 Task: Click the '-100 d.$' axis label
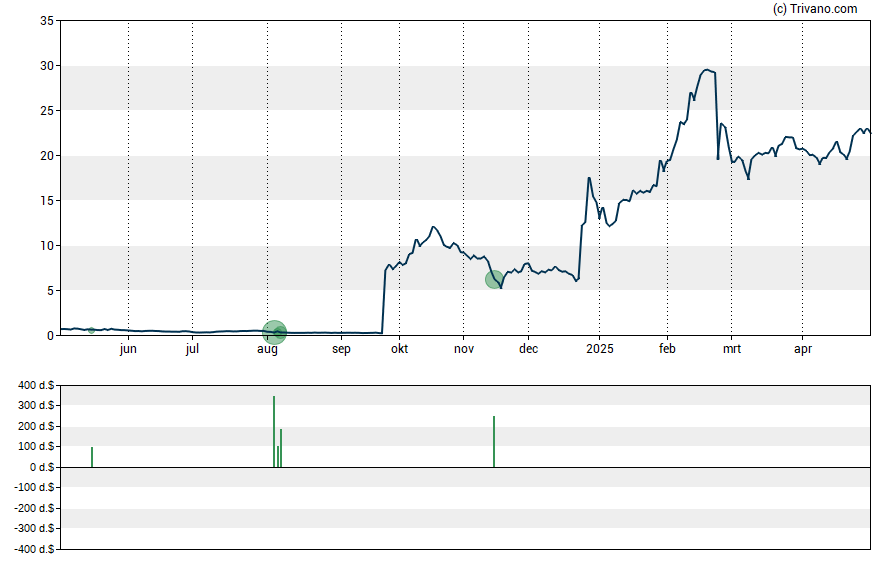pyautogui.click(x=35, y=487)
